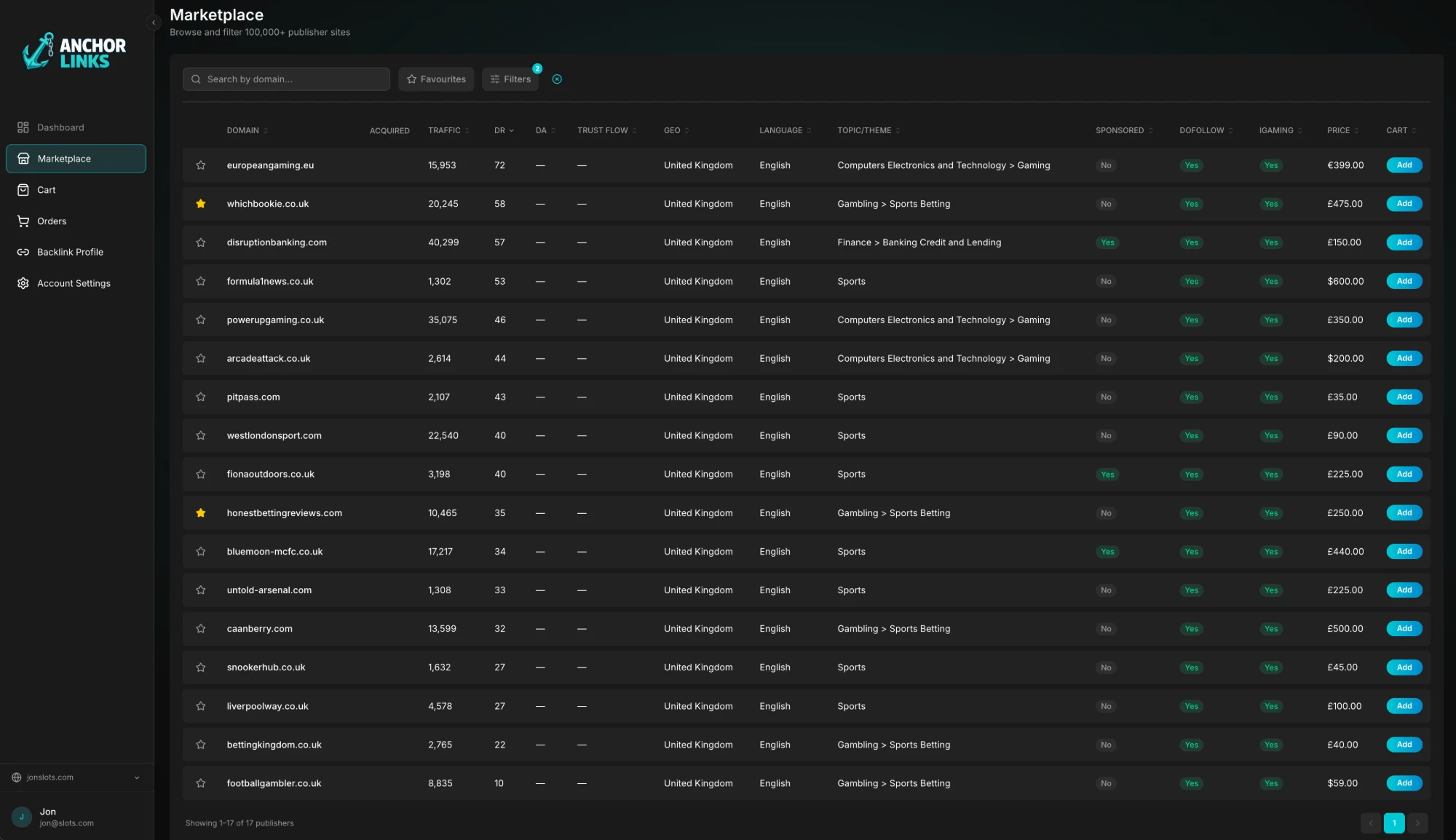Collapse the sidebar with the chevron button
This screenshot has height=840, width=1456.
tap(153, 23)
